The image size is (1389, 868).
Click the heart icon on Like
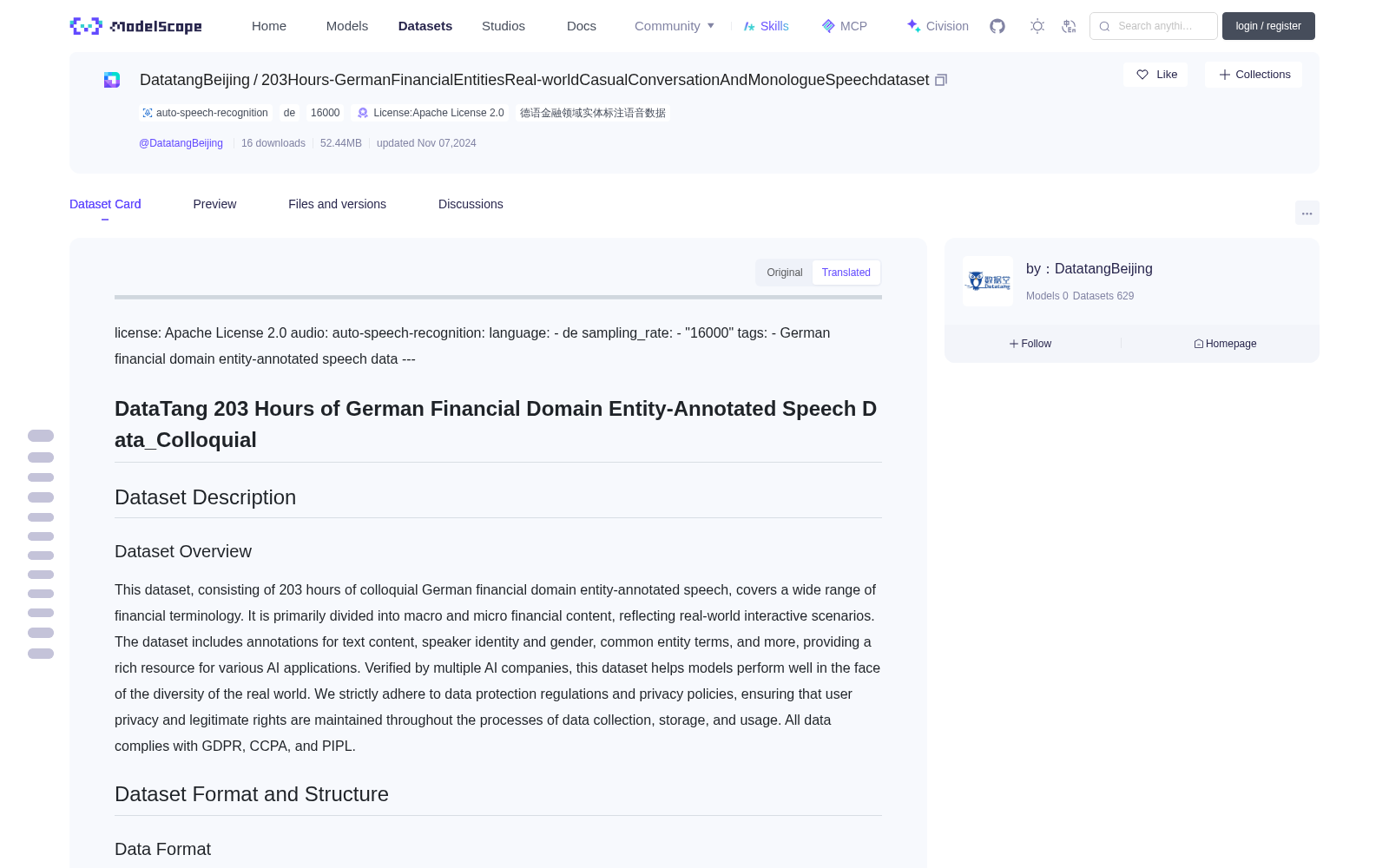(1142, 75)
